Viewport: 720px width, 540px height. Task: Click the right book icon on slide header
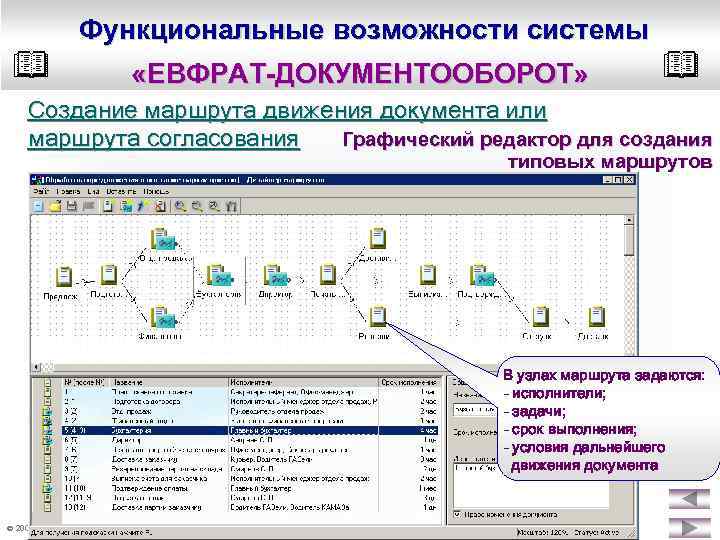click(x=681, y=64)
